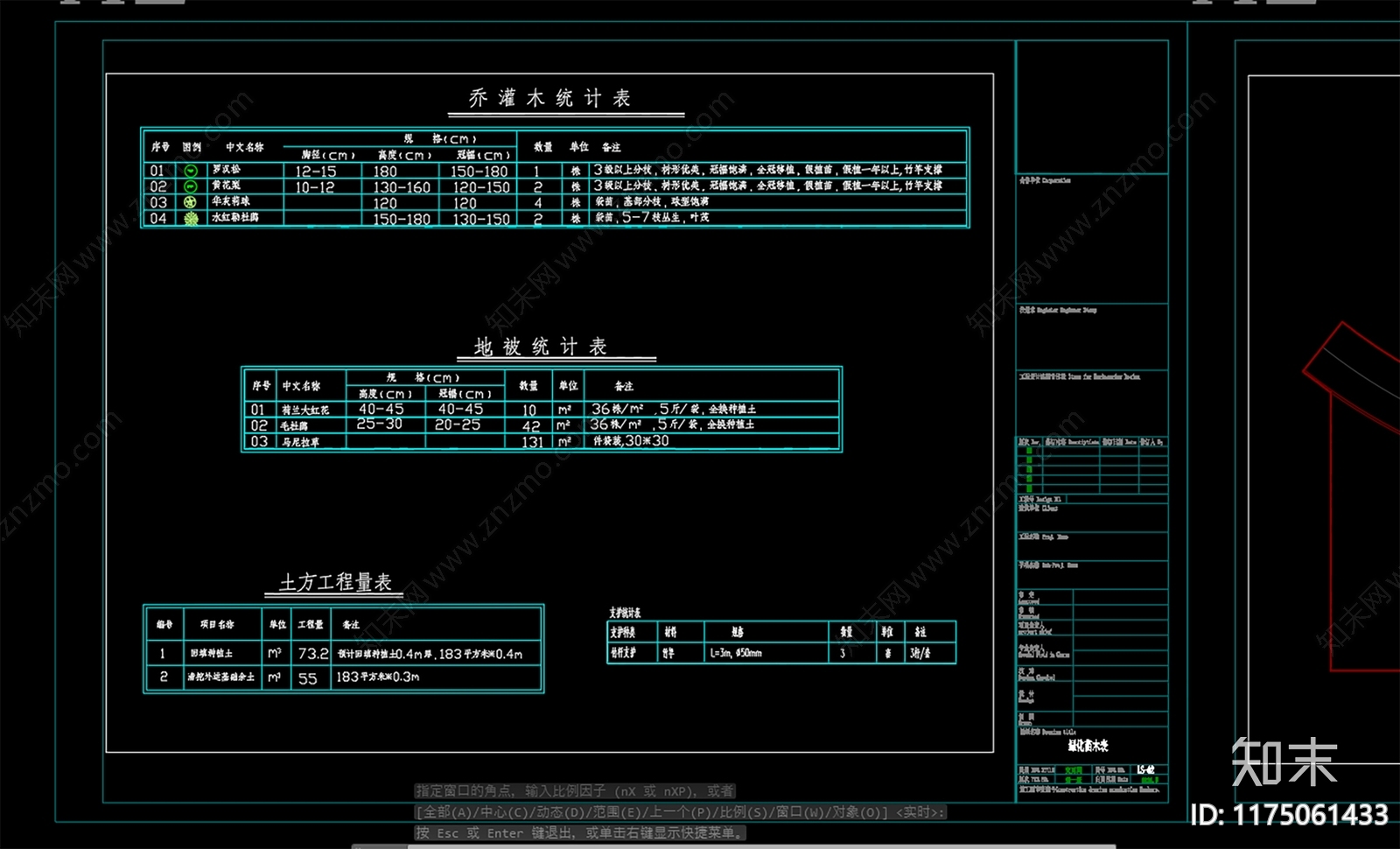The height and width of the screenshot is (849, 1400).
Task: Click the 荷兰大红花 ground cover name
Action: click(305, 410)
